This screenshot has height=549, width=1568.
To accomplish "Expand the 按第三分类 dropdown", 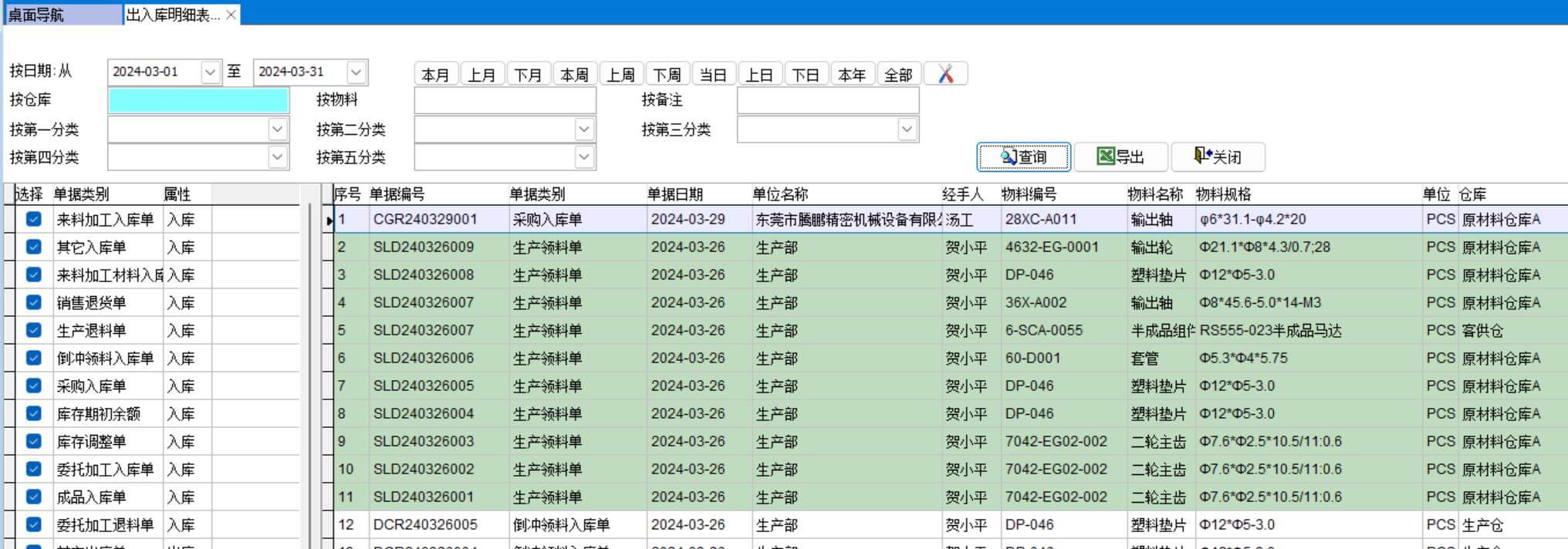I will coord(907,129).
